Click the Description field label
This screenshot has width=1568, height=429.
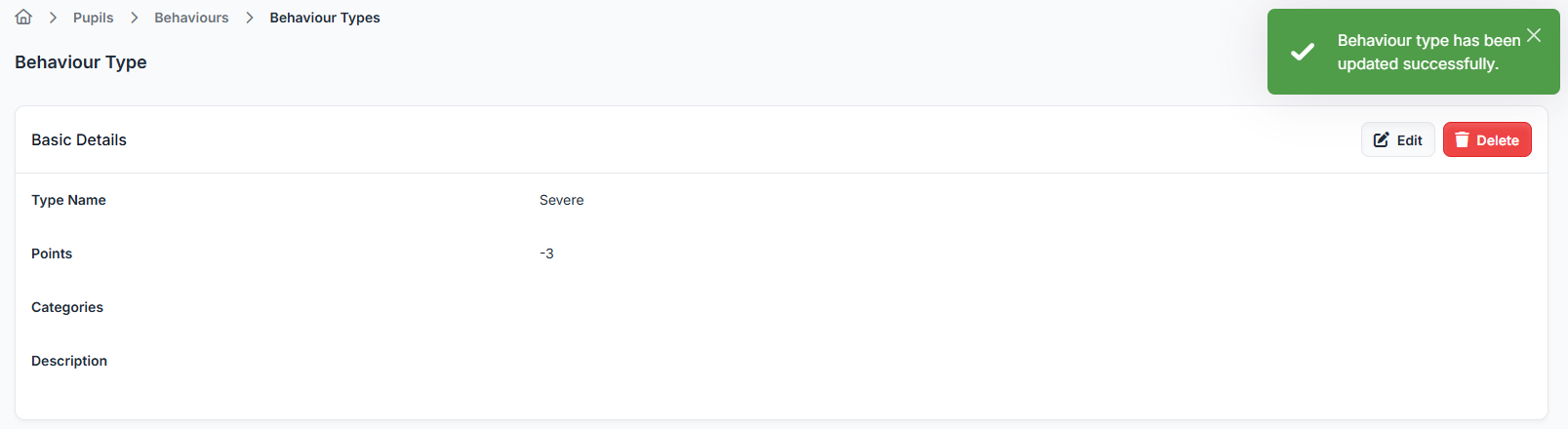pyautogui.click(x=69, y=361)
